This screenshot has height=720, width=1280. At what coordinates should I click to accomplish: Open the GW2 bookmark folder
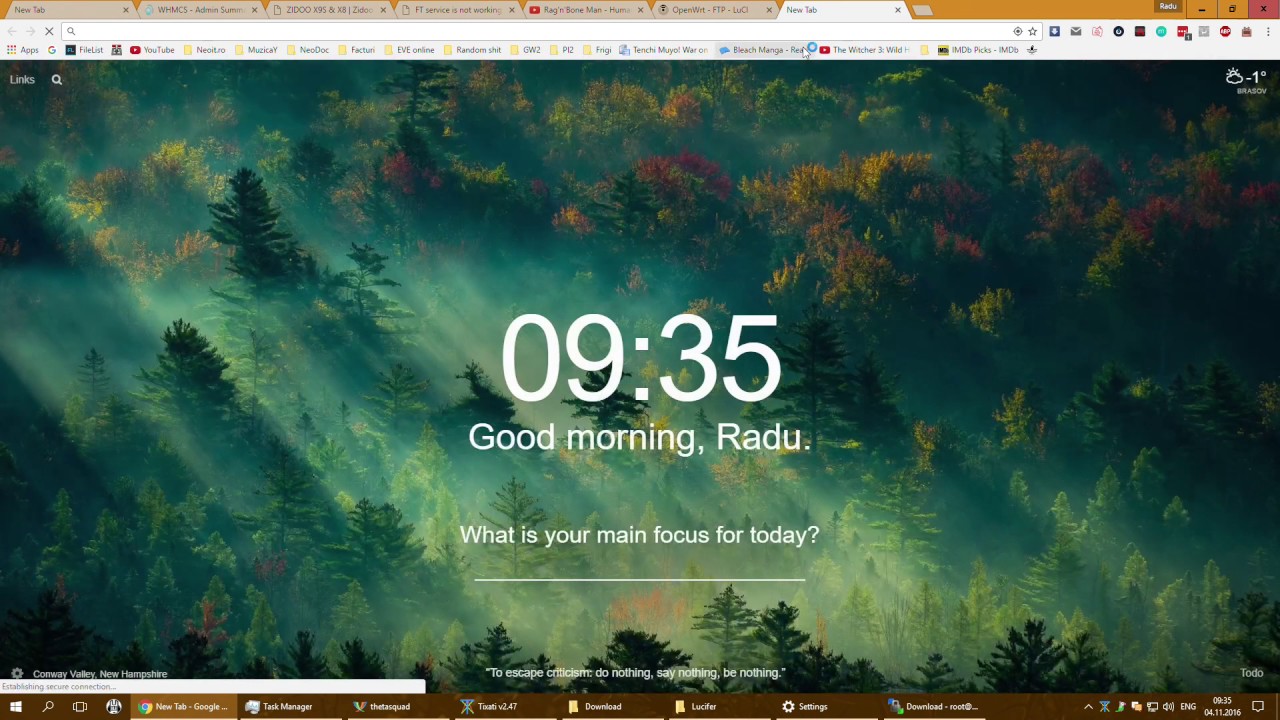pyautogui.click(x=524, y=50)
